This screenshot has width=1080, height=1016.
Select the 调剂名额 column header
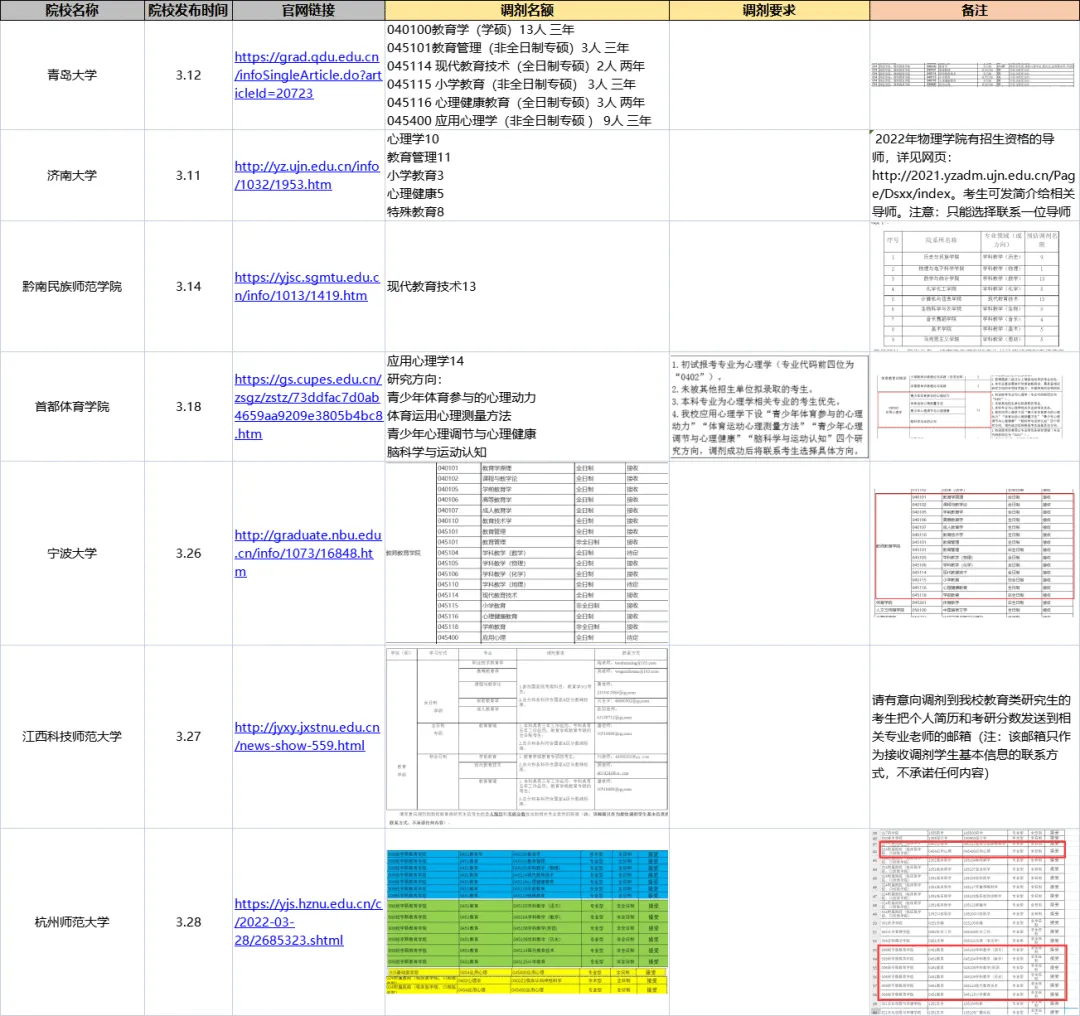pyautogui.click(x=527, y=10)
